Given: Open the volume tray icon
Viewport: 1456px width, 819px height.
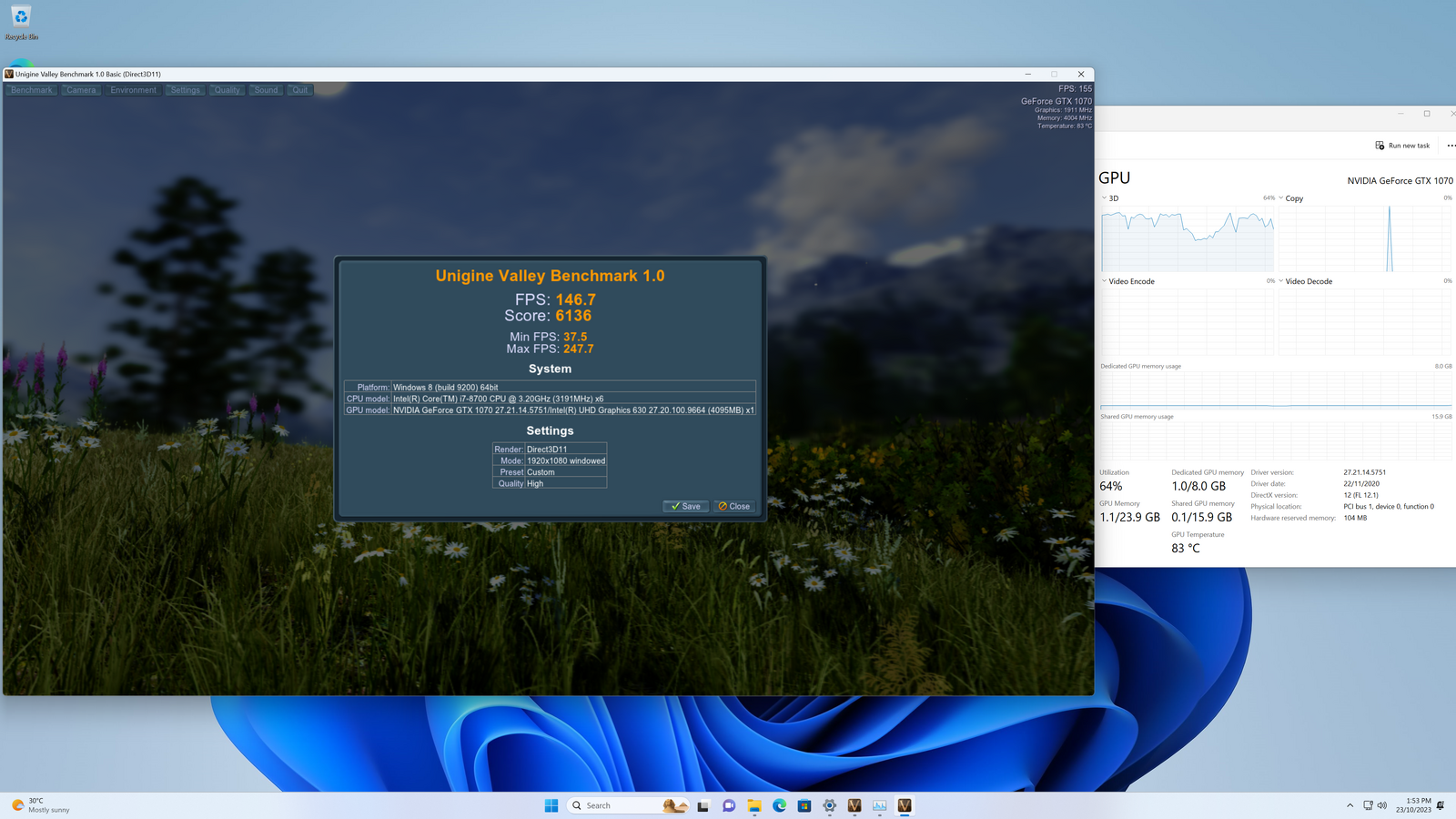Looking at the screenshot, I should point(1381,805).
